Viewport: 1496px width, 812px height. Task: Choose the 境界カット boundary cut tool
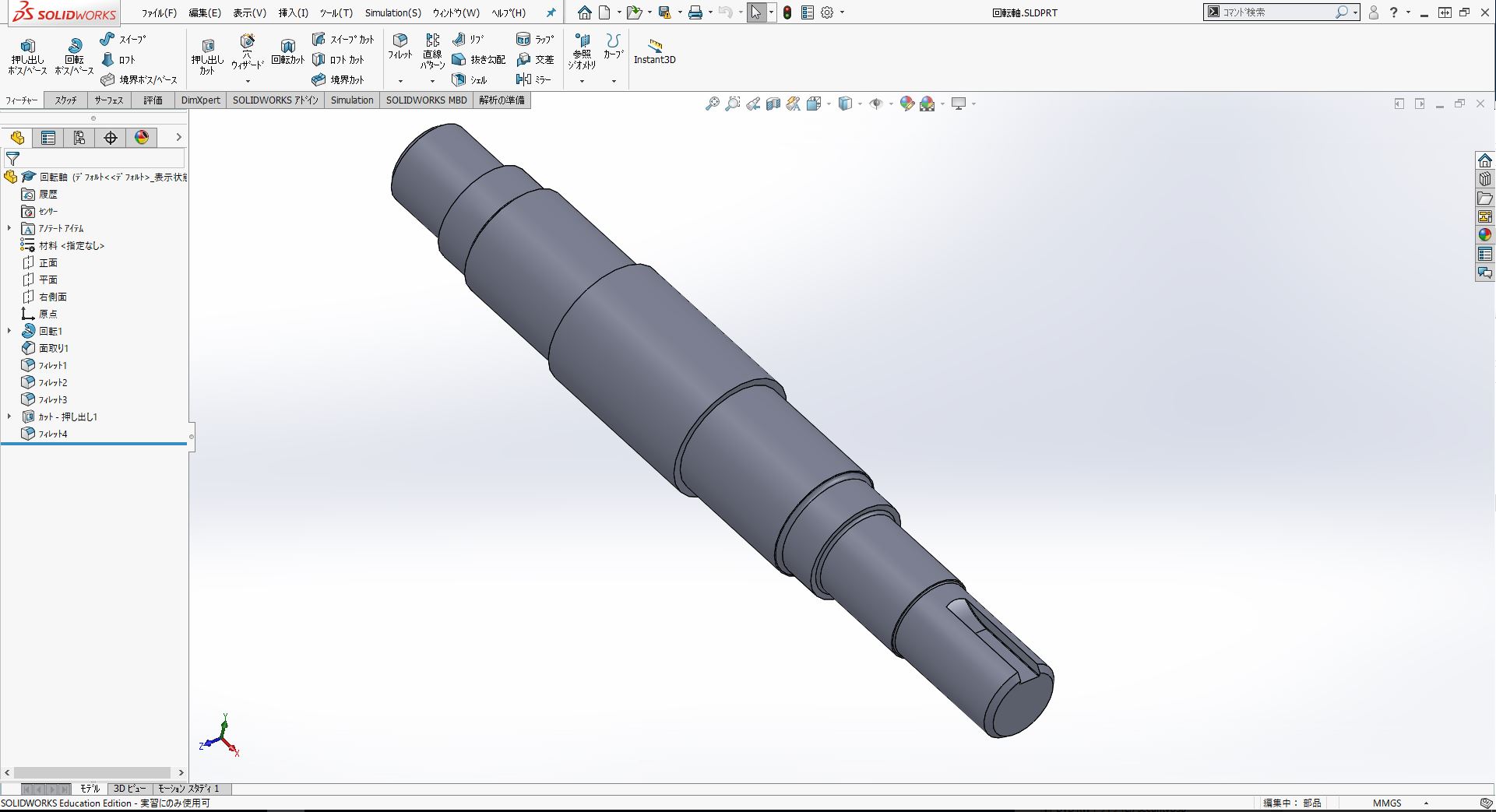338,79
